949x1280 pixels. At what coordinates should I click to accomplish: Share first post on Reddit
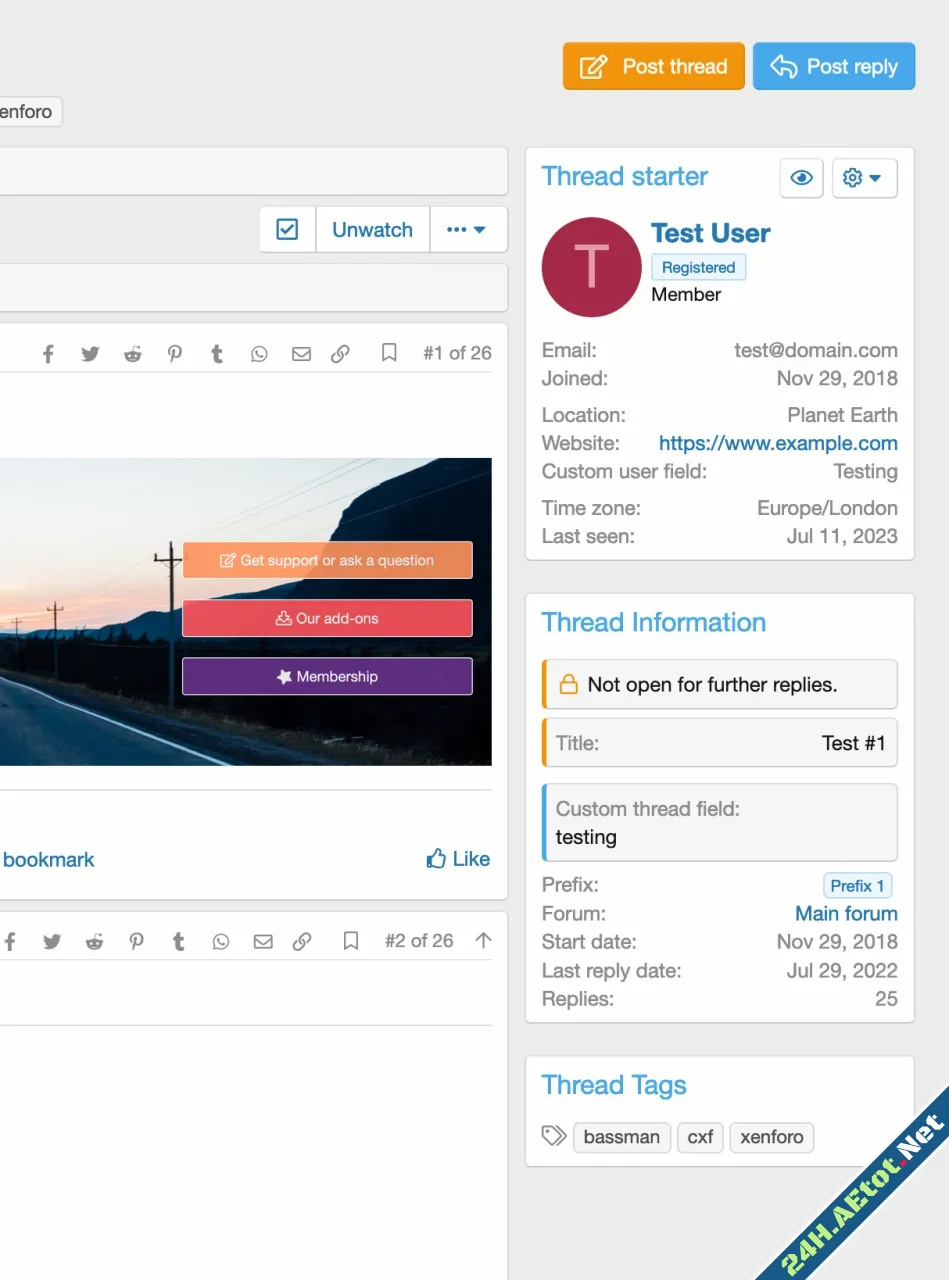point(132,354)
